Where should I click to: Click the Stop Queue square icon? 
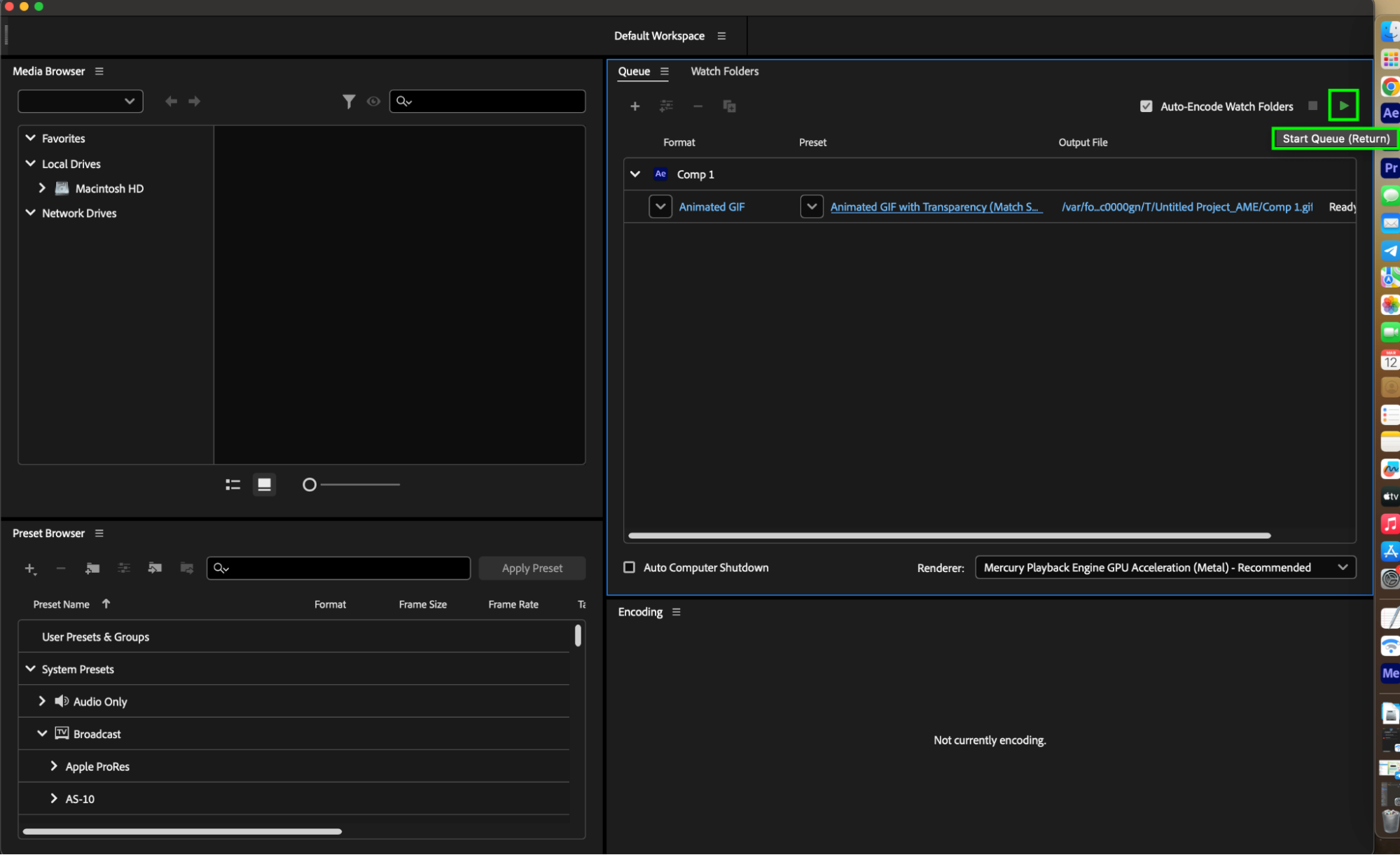click(x=1312, y=106)
